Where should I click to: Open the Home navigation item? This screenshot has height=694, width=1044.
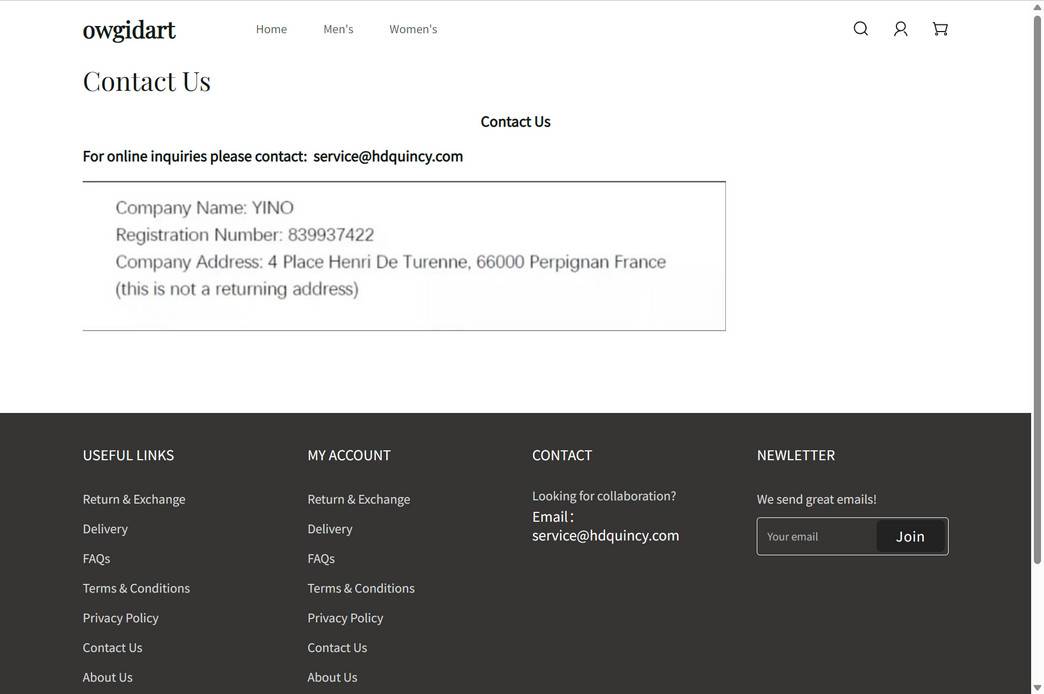(271, 29)
